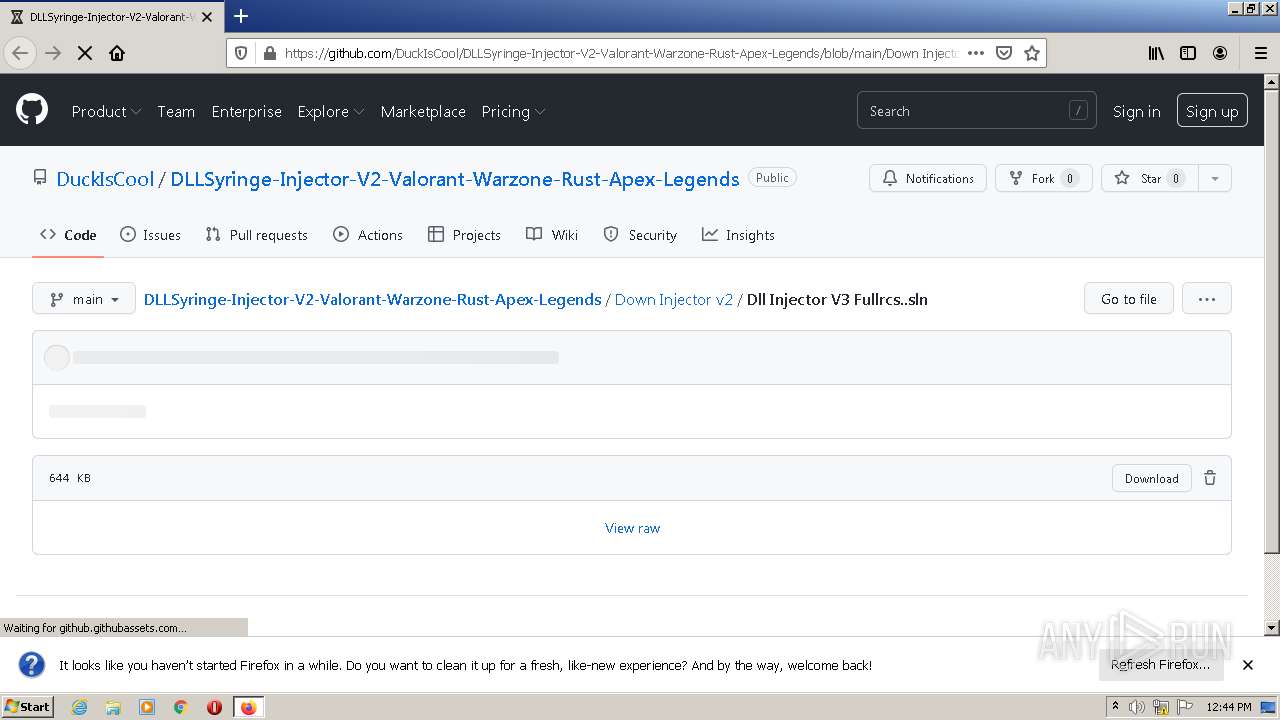The width and height of the screenshot is (1280, 720).
Task: Click the volume speaker tray icon
Action: pyautogui.click(x=1138, y=707)
